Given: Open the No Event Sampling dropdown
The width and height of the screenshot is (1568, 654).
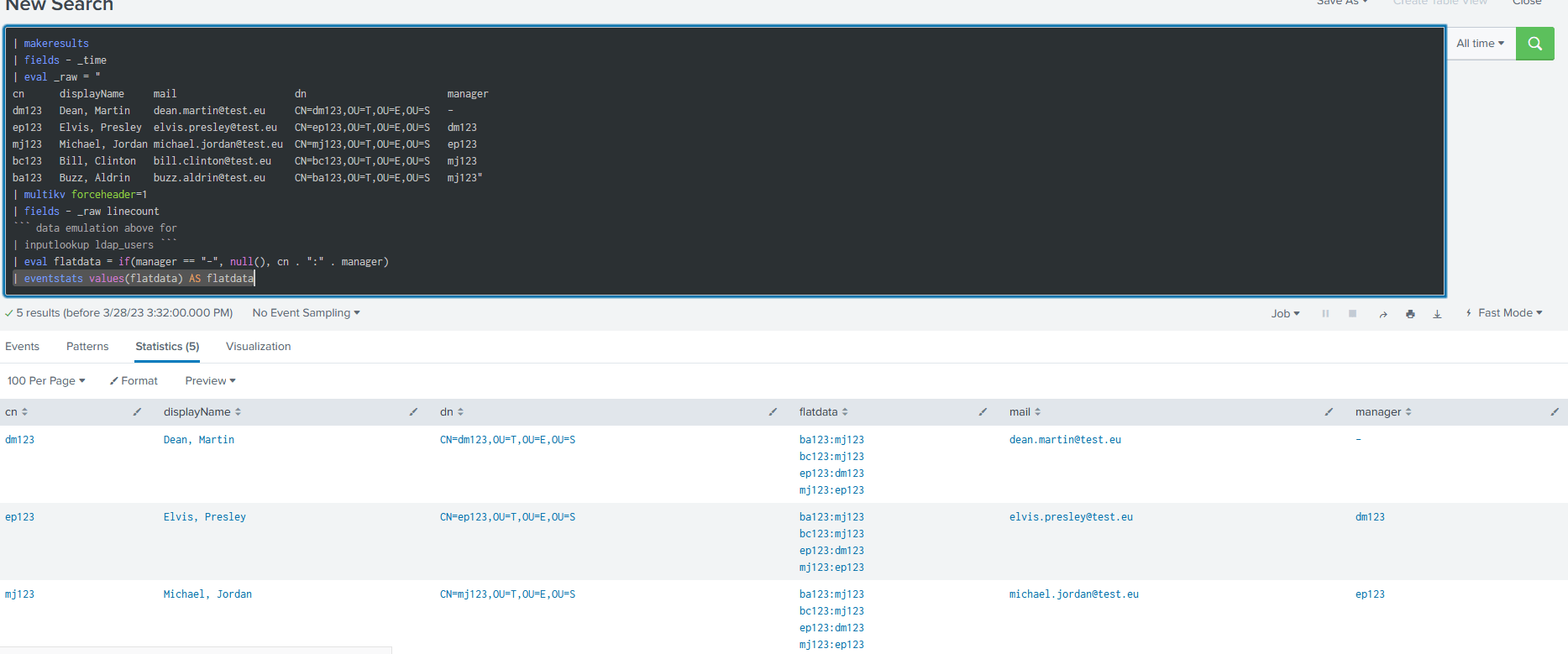Looking at the screenshot, I should pos(306,313).
